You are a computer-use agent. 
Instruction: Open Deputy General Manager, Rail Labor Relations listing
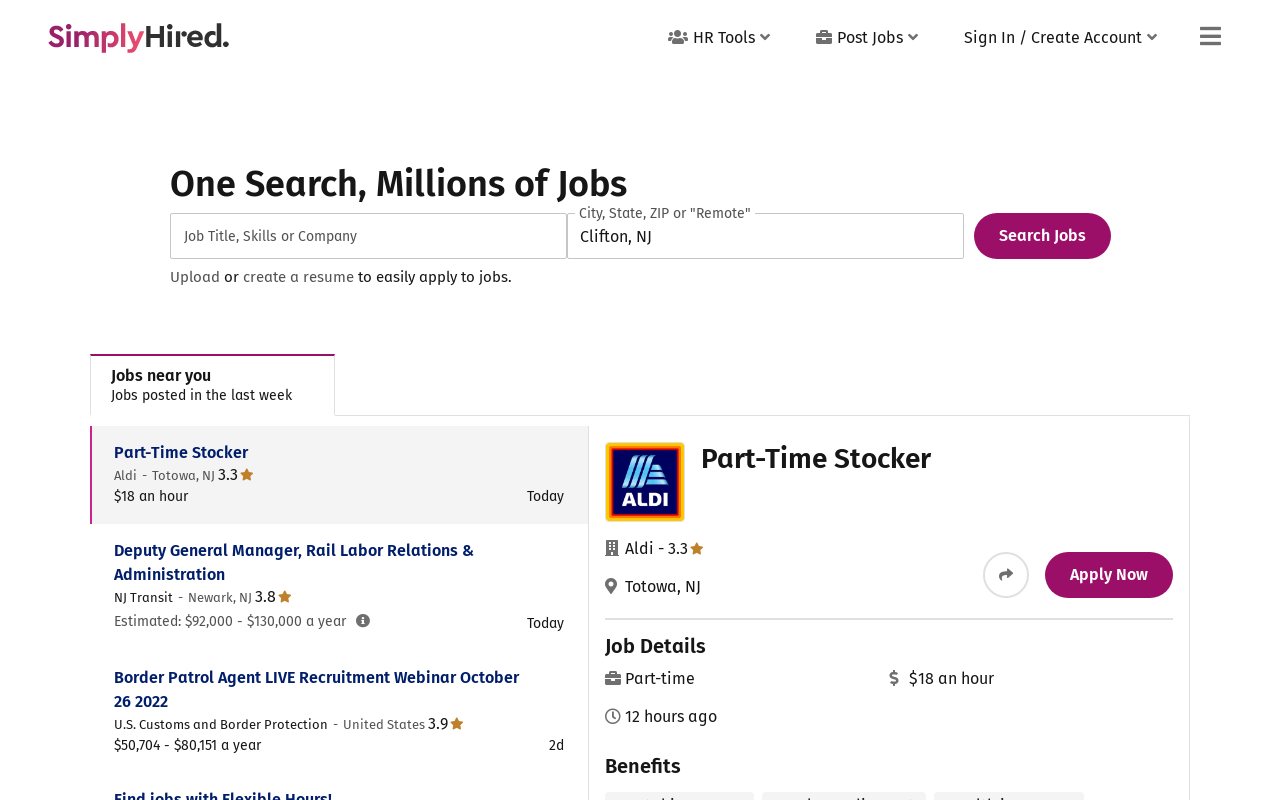point(294,562)
